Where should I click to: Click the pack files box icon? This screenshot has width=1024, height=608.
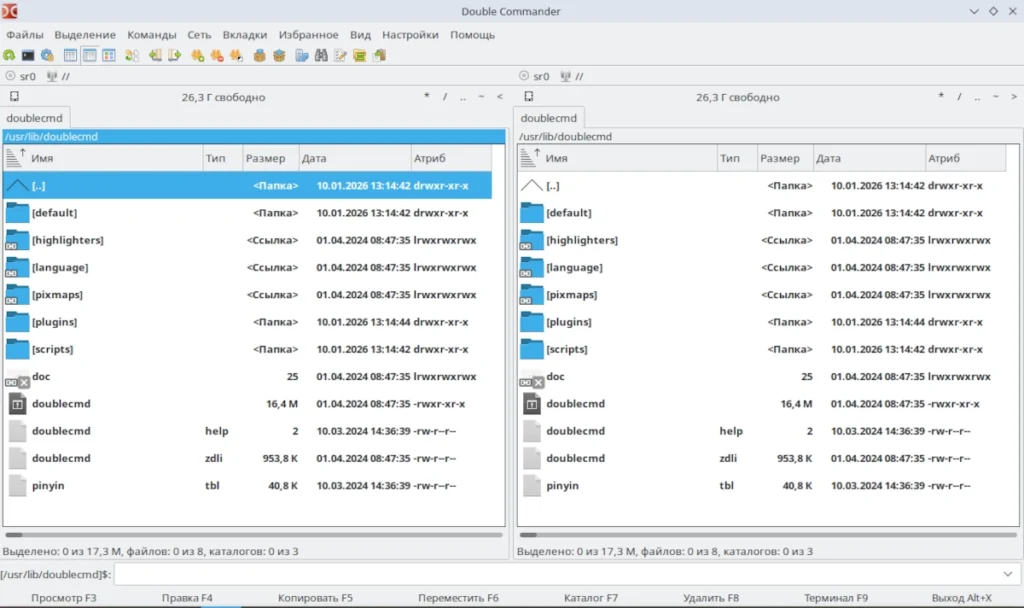tap(259, 56)
